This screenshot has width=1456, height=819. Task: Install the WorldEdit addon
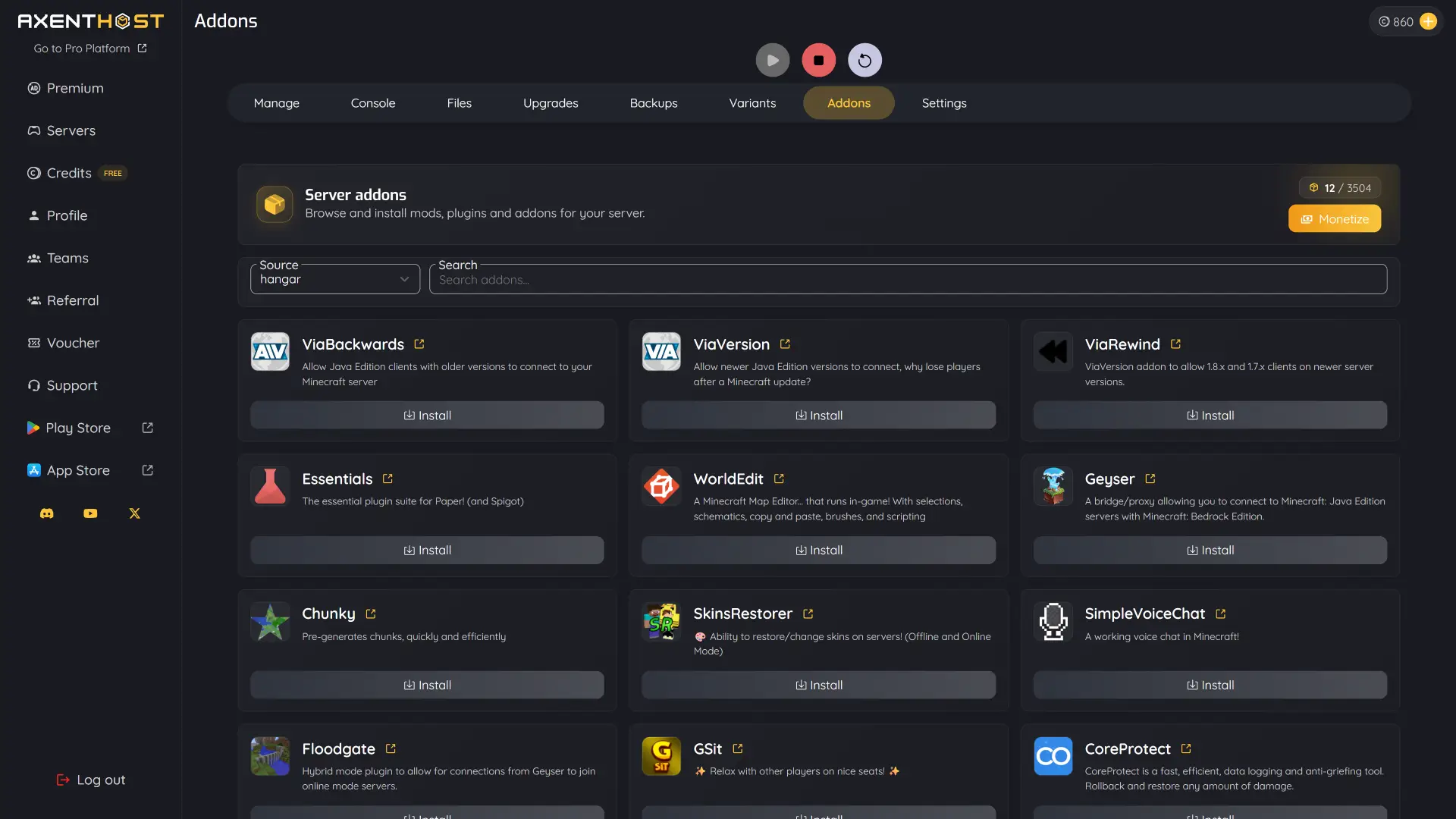point(818,551)
